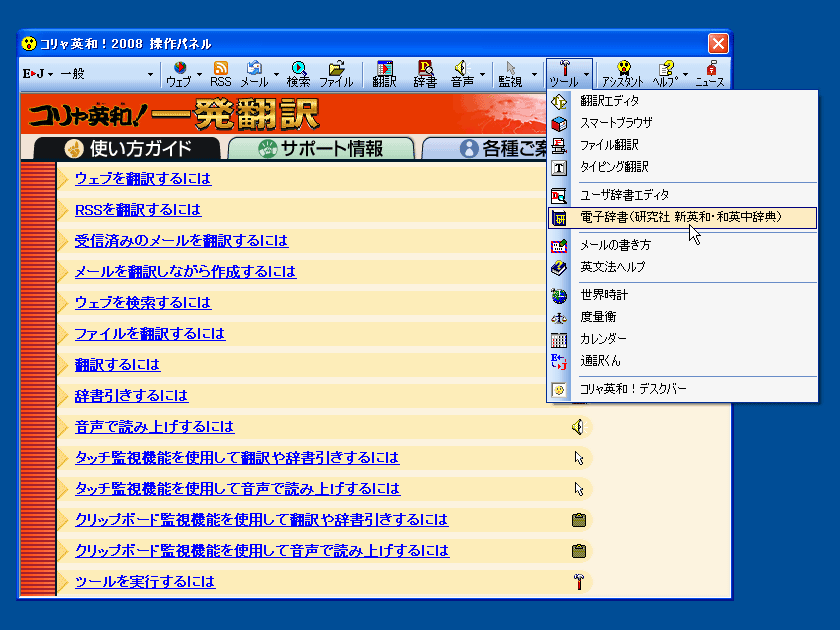Open the ファイル (File) folder toolbar icon
The width and height of the screenshot is (840, 630).
click(x=336, y=74)
